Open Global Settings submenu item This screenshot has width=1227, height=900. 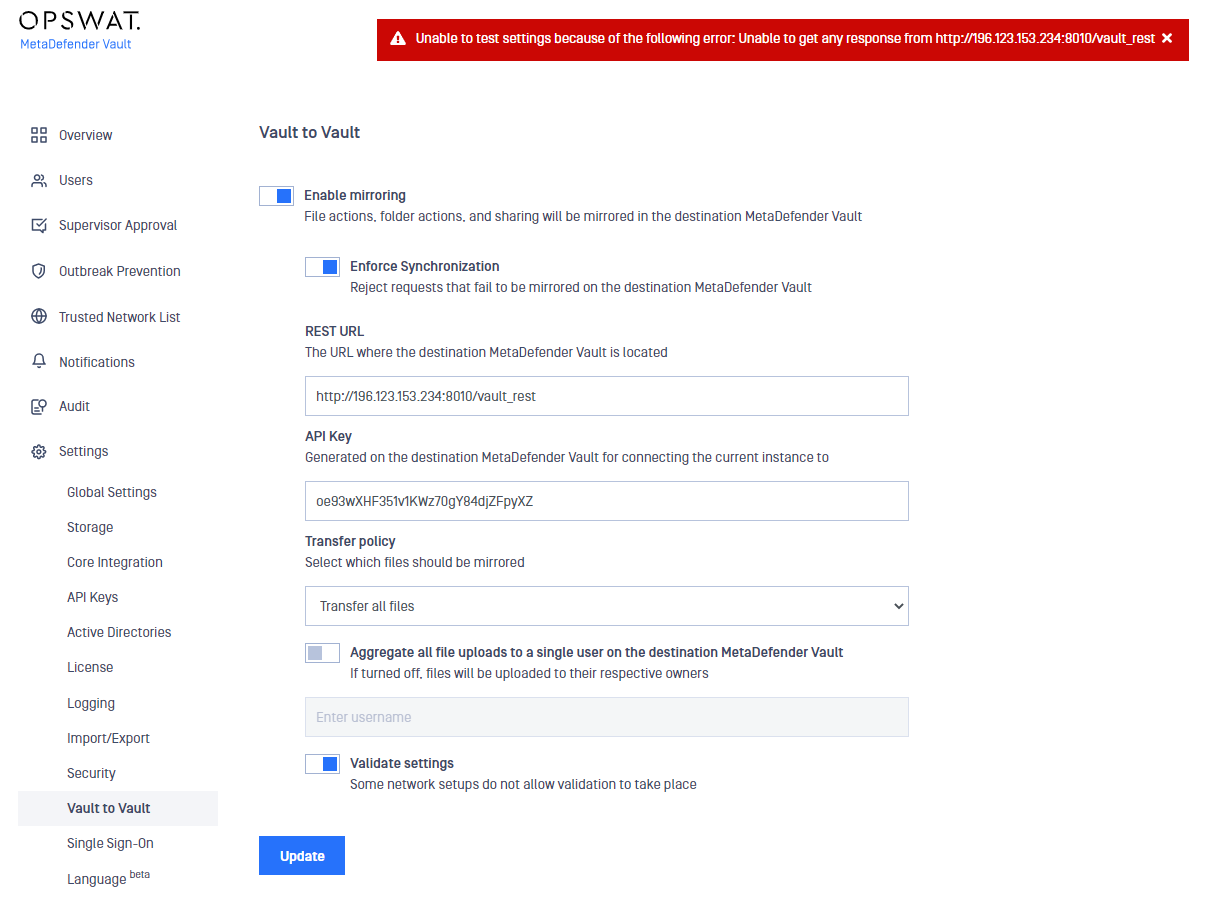pos(111,492)
